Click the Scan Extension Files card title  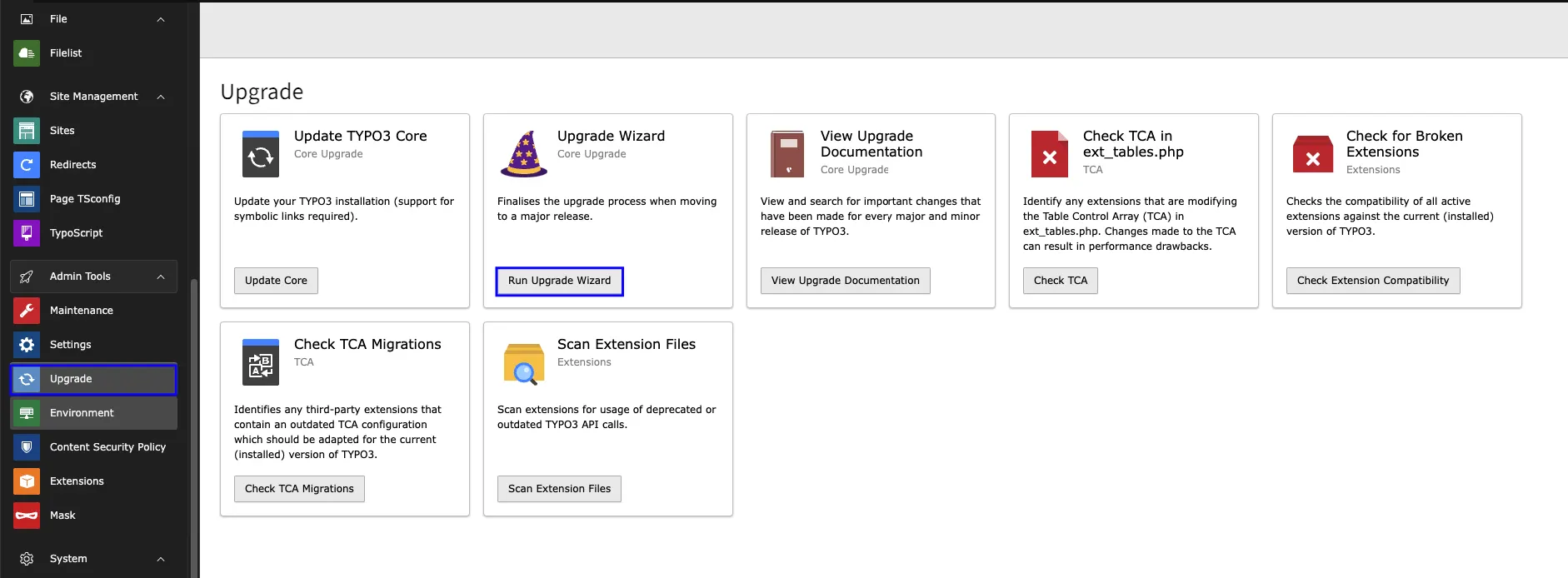click(x=627, y=344)
